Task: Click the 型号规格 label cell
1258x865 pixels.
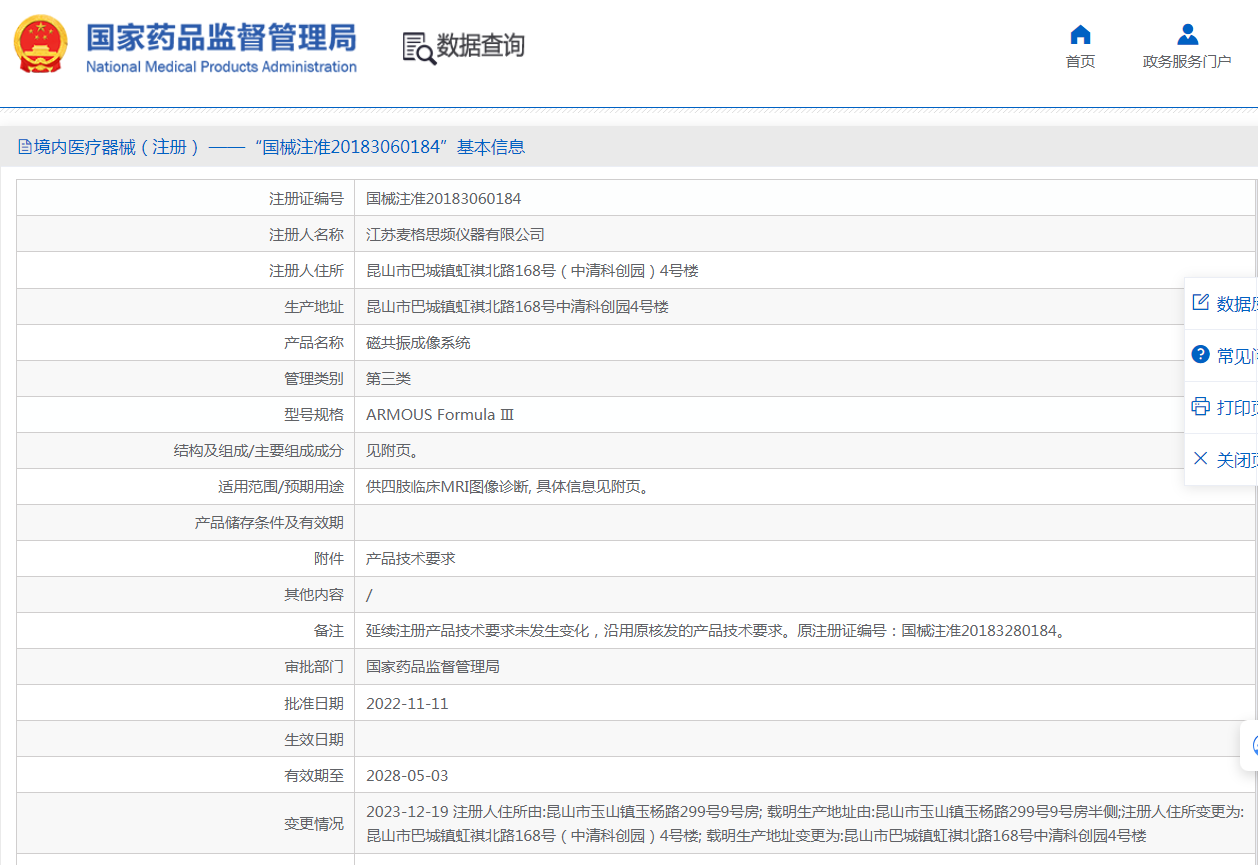Action: [x=186, y=415]
